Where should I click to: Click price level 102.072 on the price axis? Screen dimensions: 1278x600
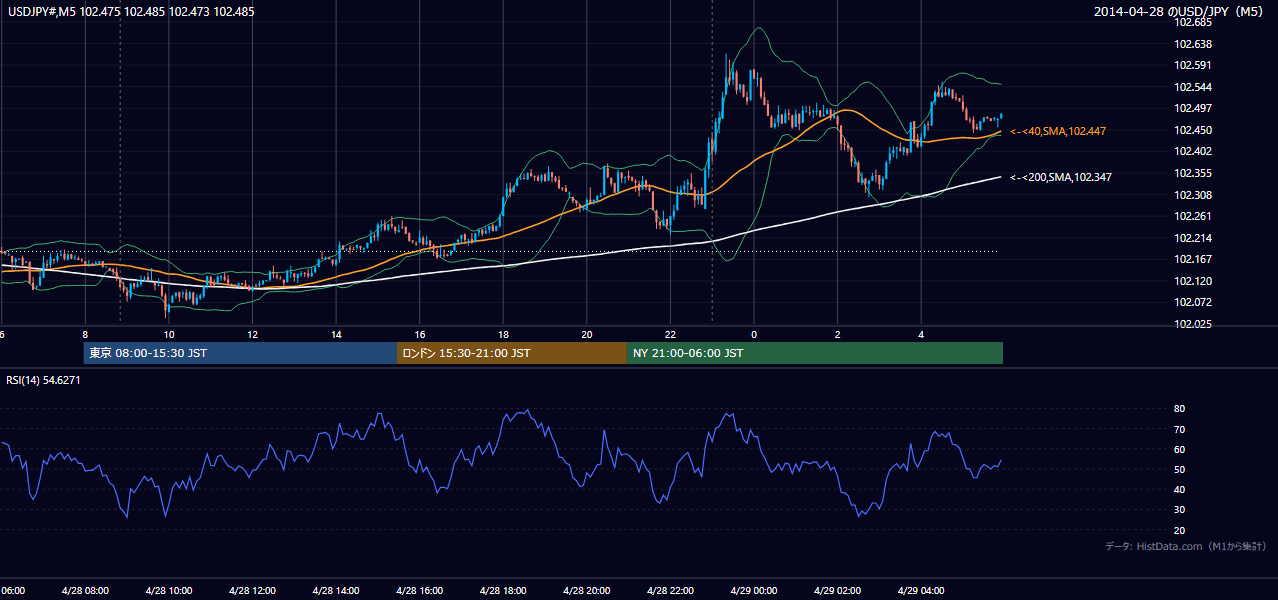tap(1192, 302)
